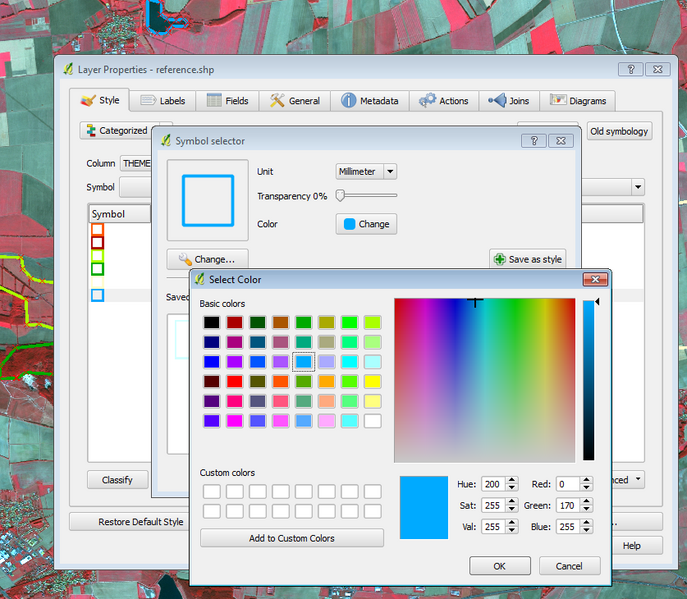This screenshot has width=687, height=599.
Task: Select the currently highlighted sky blue swatch
Action: coord(304,362)
